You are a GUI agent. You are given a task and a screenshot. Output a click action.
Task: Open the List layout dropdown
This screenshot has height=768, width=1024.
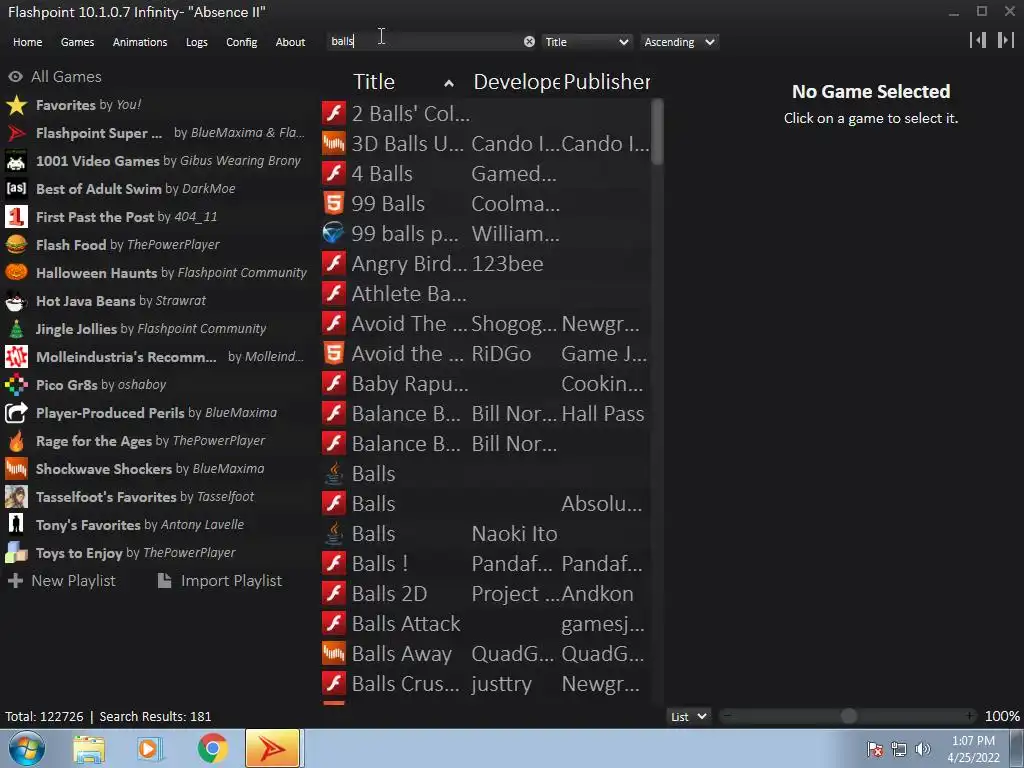click(x=688, y=716)
